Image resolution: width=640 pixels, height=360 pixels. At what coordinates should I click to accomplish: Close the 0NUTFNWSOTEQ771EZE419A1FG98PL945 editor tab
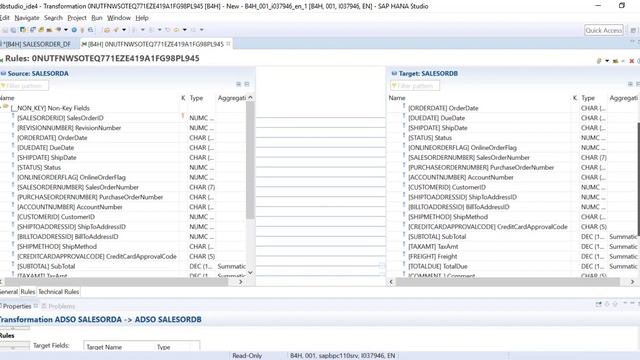[x=228, y=44]
